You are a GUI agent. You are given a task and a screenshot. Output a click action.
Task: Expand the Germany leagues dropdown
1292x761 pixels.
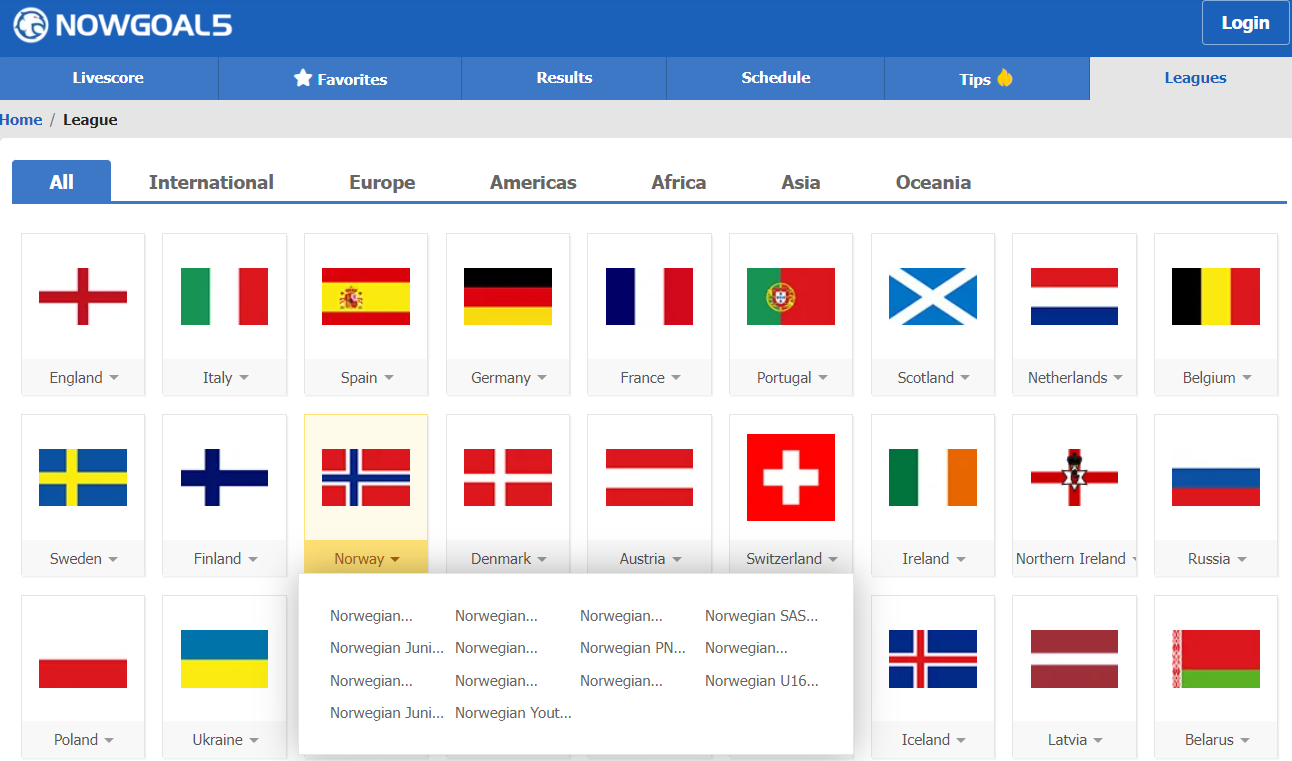pos(542,378)
